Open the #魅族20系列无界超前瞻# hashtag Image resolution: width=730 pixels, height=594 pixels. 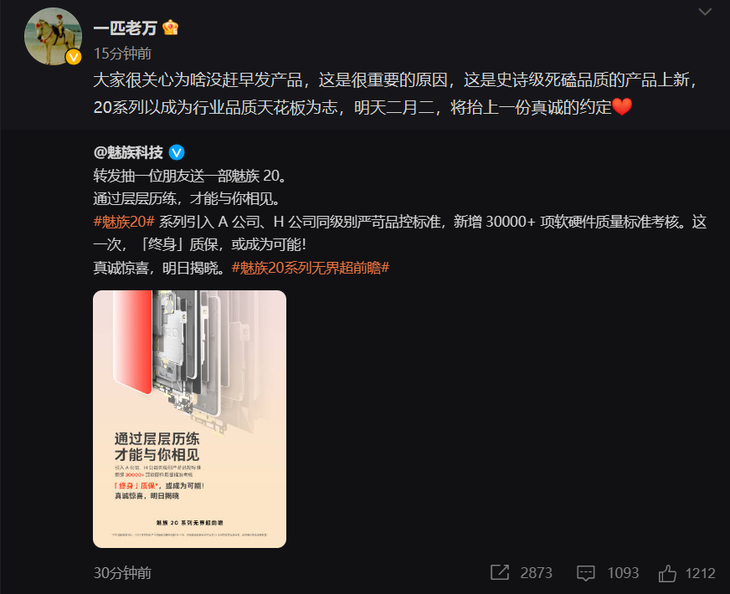[311, 268]
